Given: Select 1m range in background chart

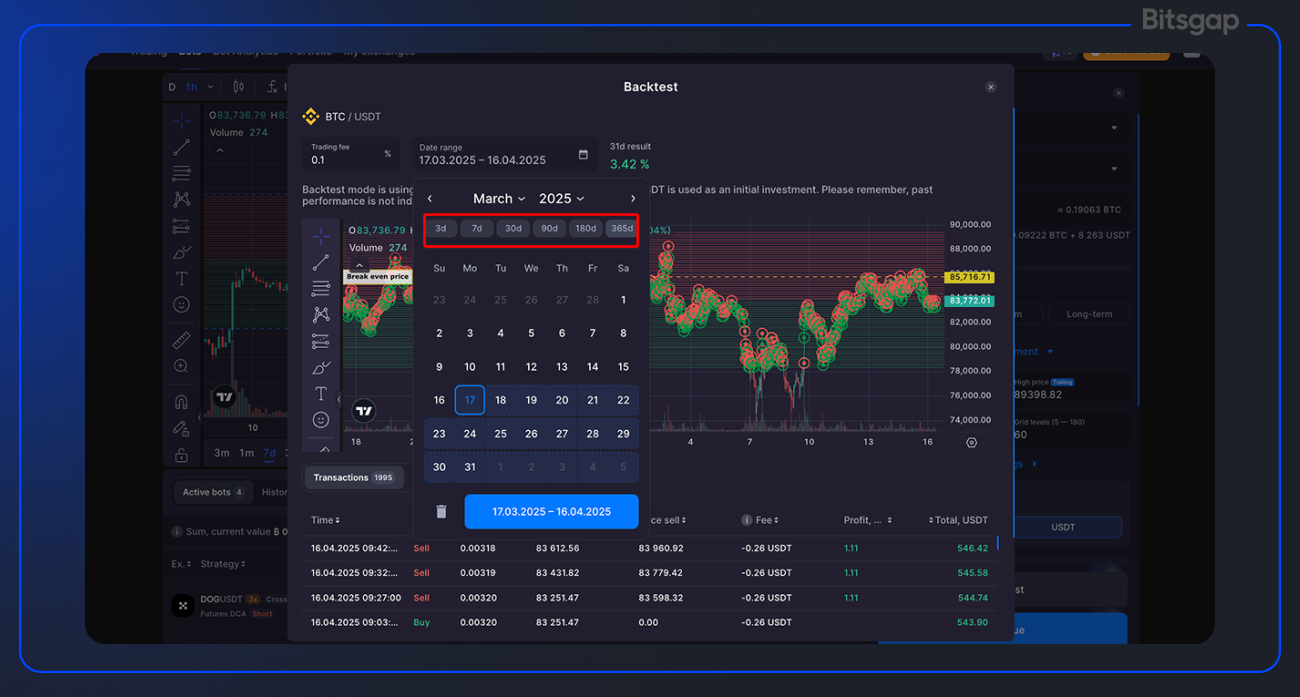Looking at the screenshot, I should tap(246, 453).
